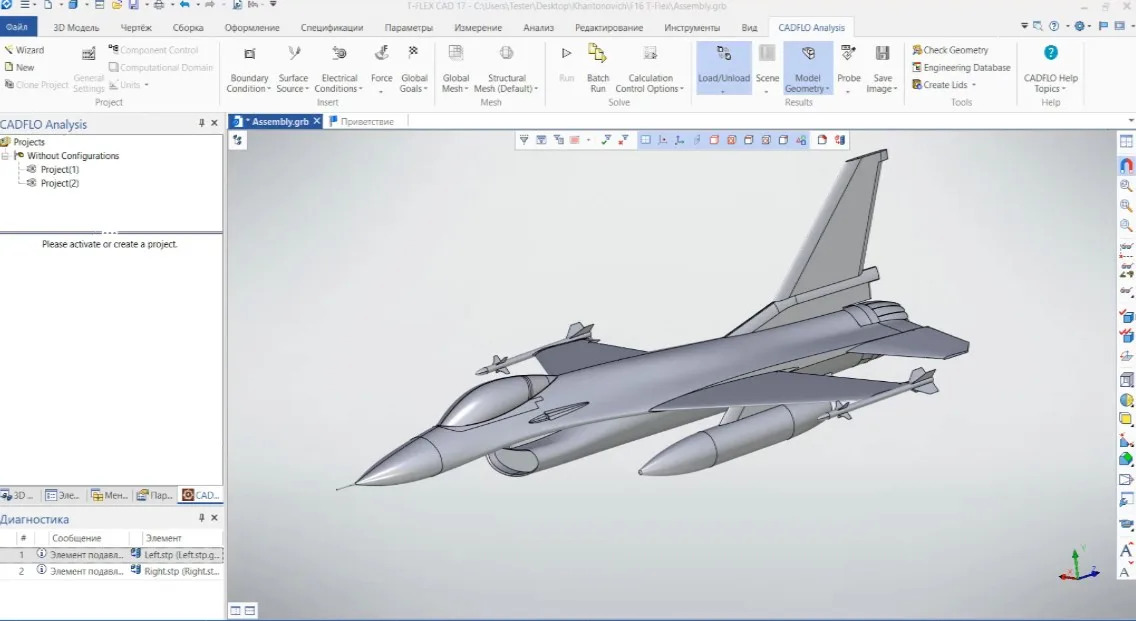Open the Файл menu tab

[x=17, y=28]
